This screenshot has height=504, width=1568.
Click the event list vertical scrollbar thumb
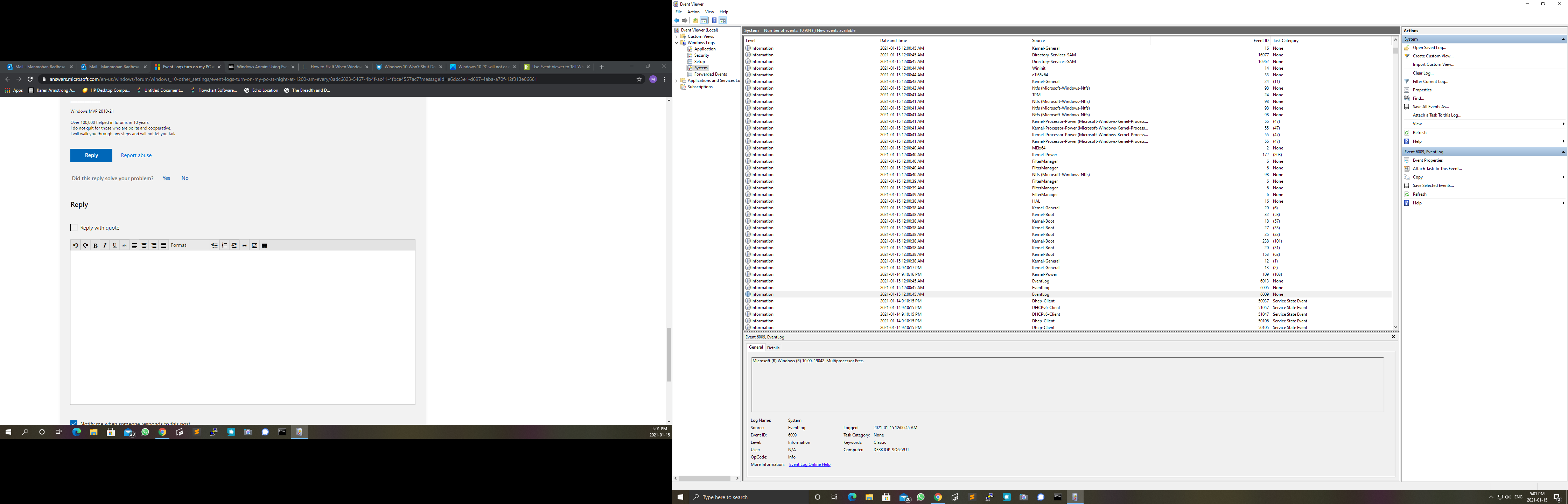point(1395,50)
